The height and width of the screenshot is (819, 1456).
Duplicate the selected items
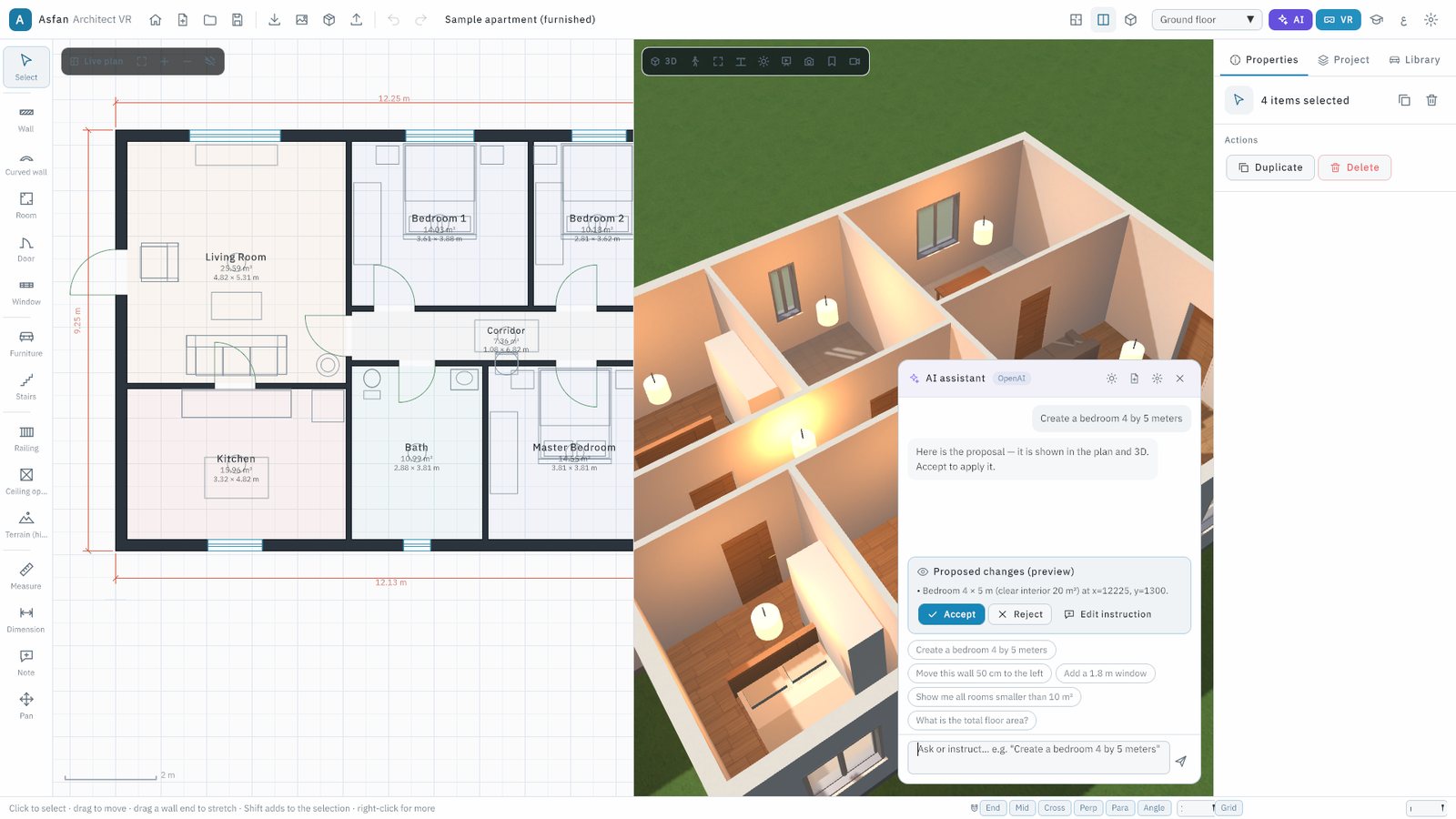[x=1270, y=167]
